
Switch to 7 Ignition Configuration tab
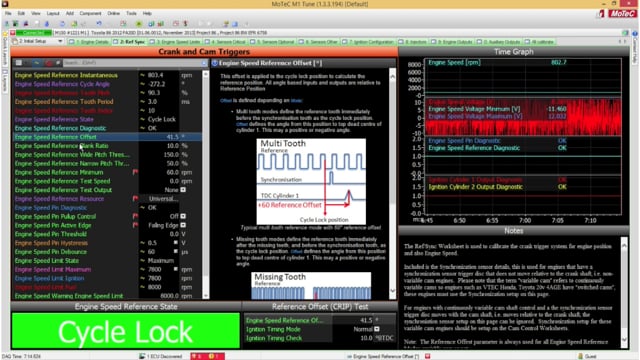369,42
